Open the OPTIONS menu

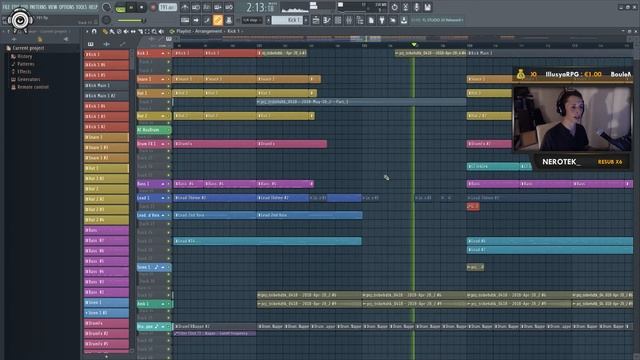coord(67,7)
